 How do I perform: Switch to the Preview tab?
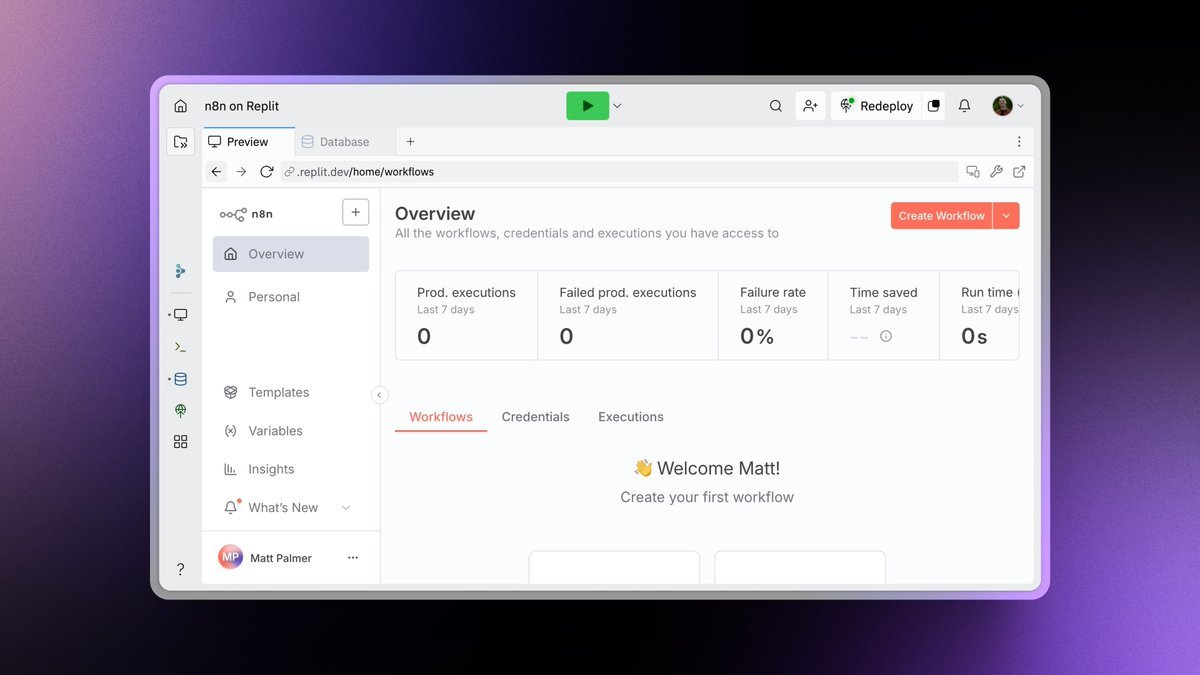[x=249, y=142]
